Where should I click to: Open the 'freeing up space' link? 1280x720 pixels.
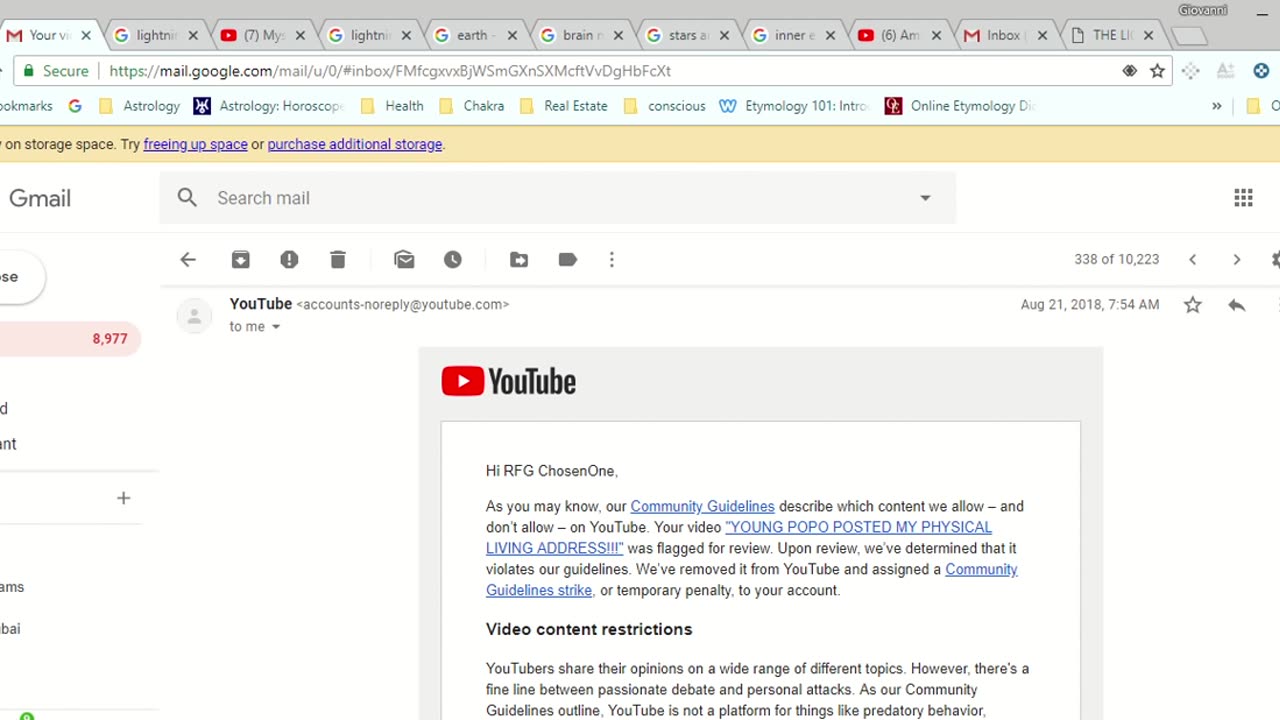[195, 144]
